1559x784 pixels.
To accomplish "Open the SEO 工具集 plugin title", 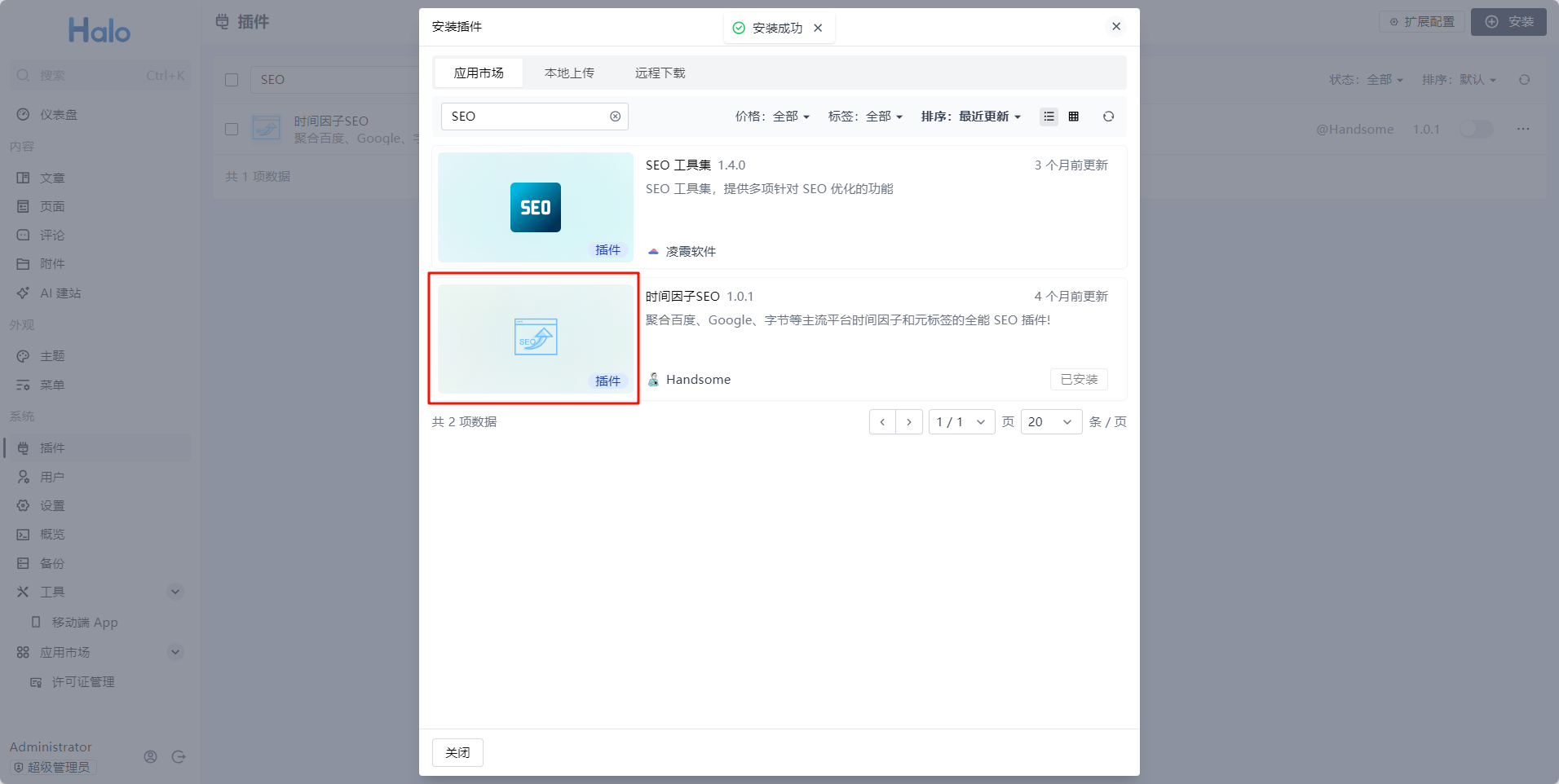I will 678,165.
